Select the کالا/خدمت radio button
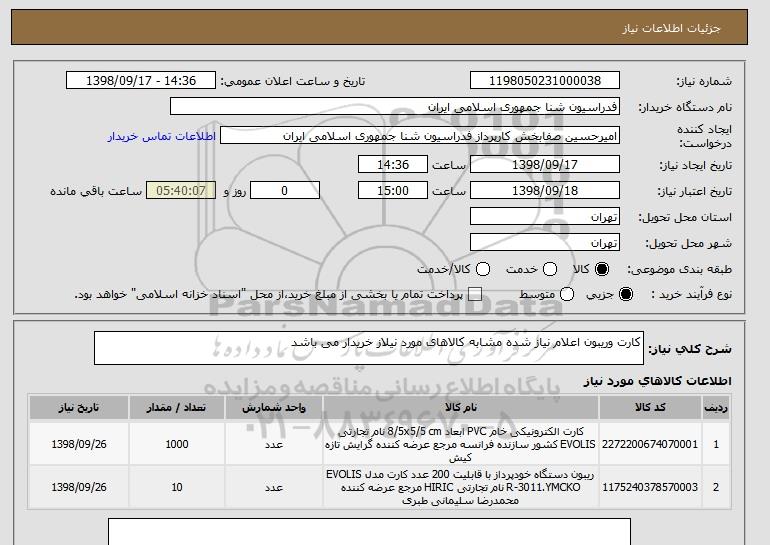This screenshot has height=545, width=770. pos(483,269)
